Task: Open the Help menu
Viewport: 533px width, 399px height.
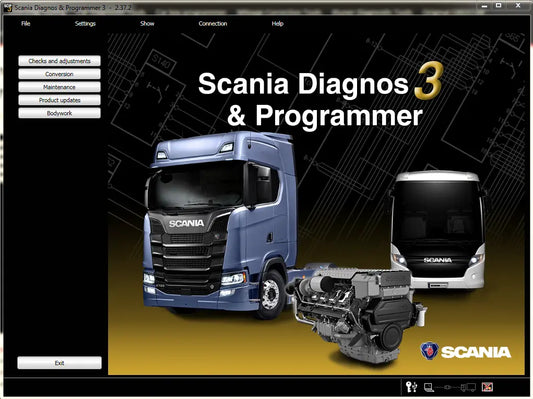Action: tap(277, 23)
